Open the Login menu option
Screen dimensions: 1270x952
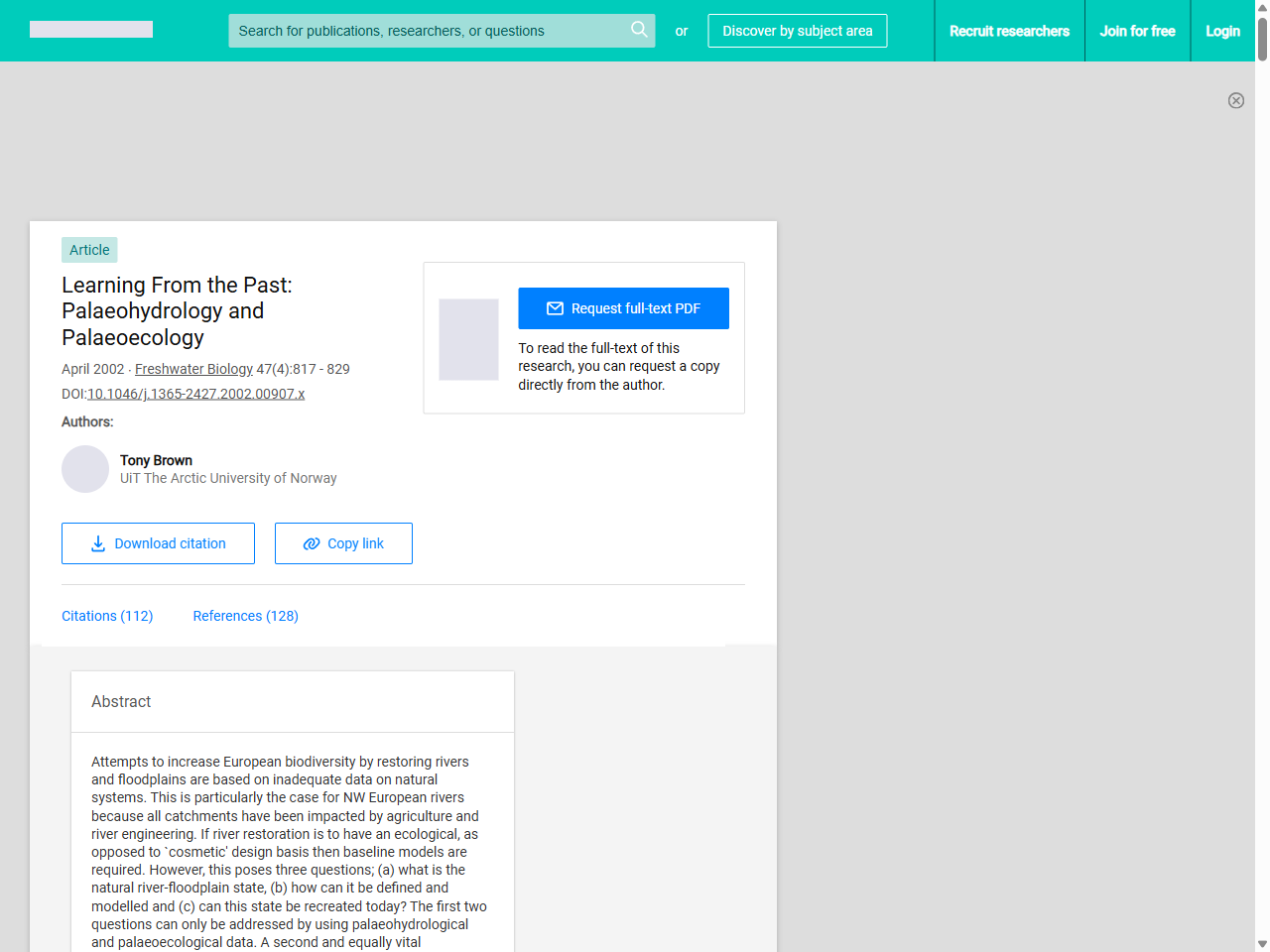(1222, 31)
